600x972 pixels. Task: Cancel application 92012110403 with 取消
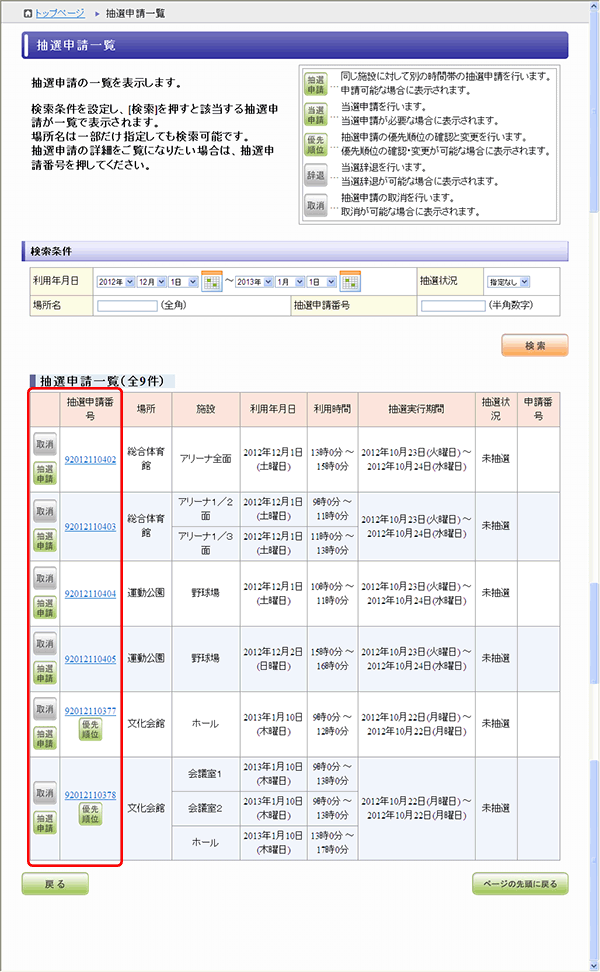(45, 511)
